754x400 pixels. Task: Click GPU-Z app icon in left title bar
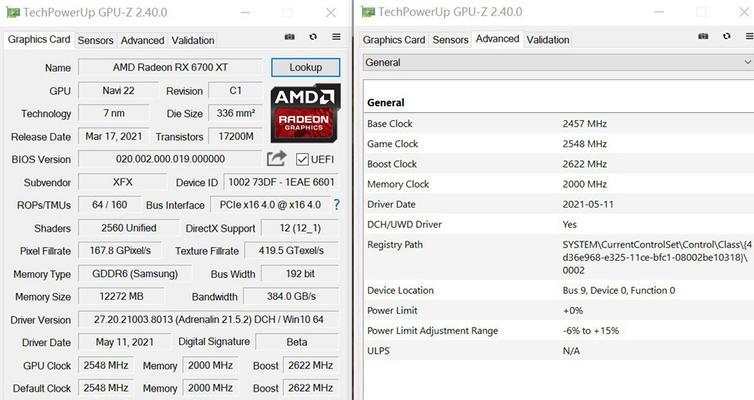pos(13,12)
